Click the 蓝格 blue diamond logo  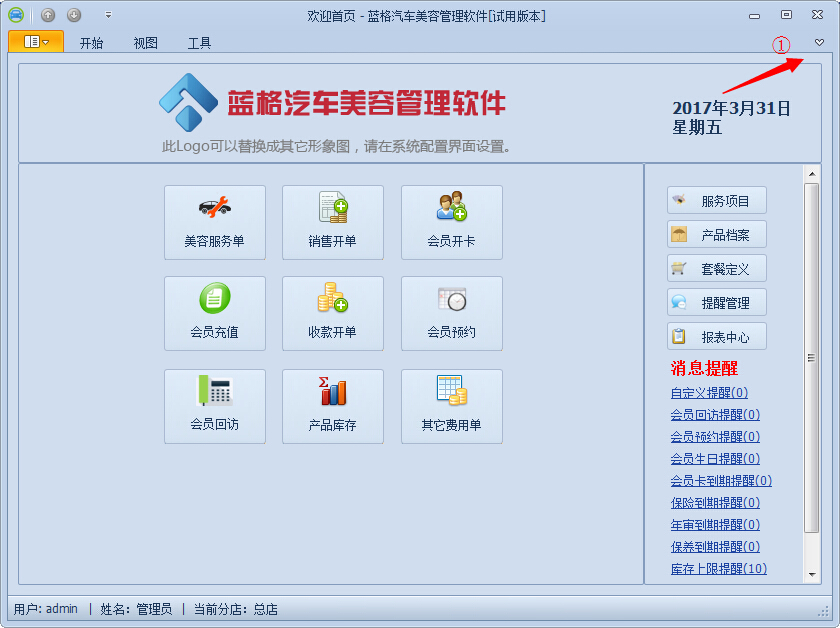click(188, 102)
